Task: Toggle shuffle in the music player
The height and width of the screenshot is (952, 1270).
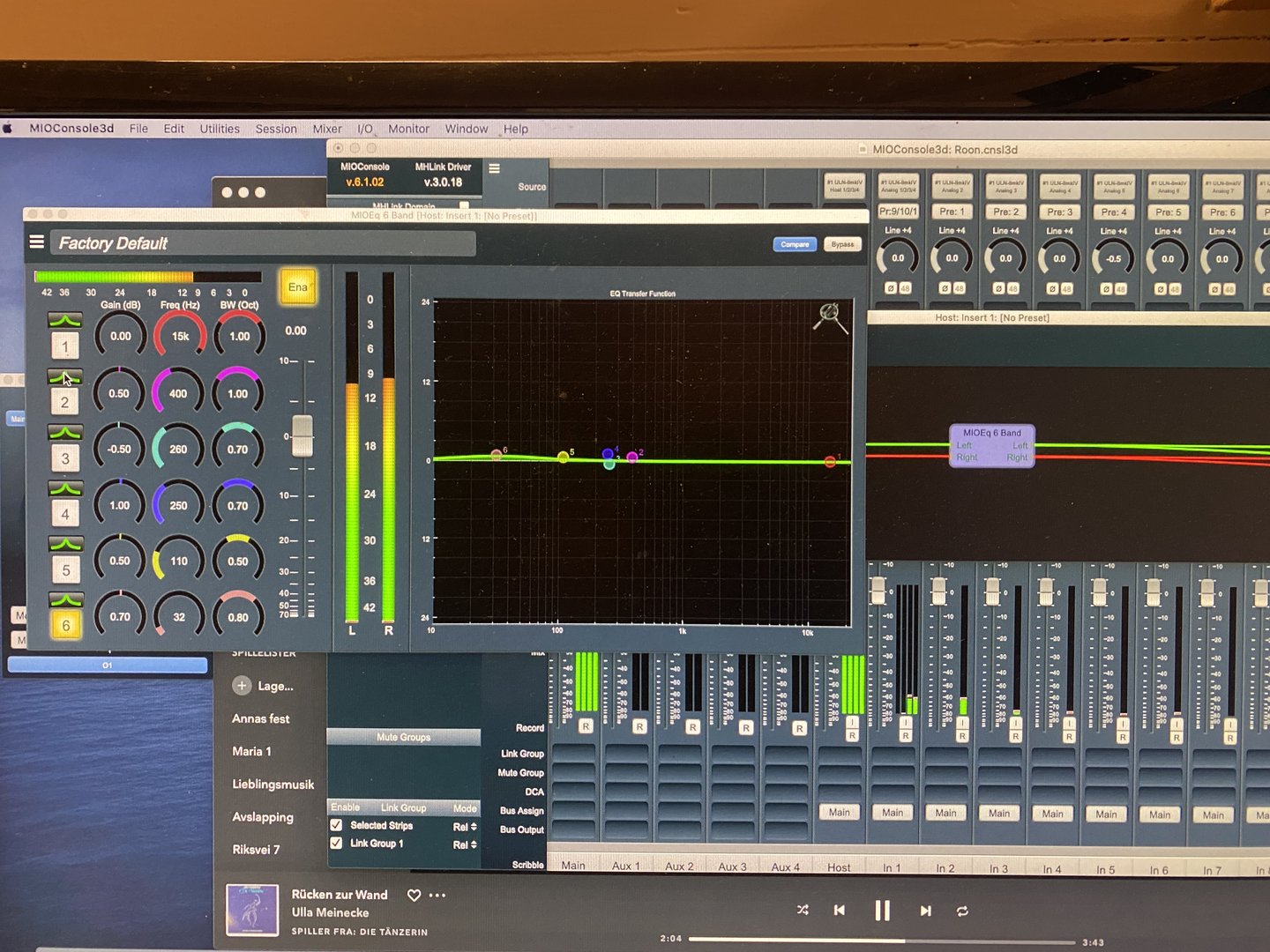Action: click(x=803, y=910)
